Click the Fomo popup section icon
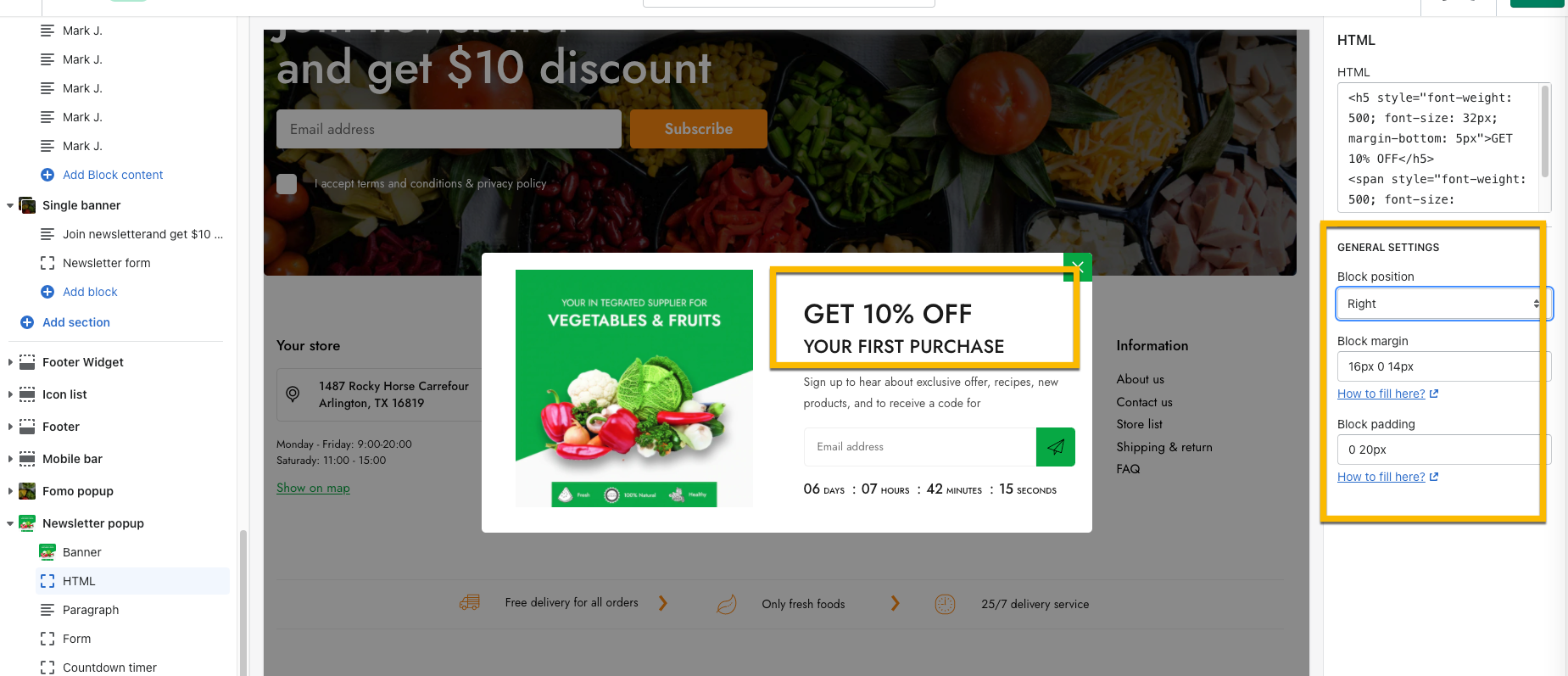Screen dimensions: 1568x676 pyautogui.click(x=27, y=491)
